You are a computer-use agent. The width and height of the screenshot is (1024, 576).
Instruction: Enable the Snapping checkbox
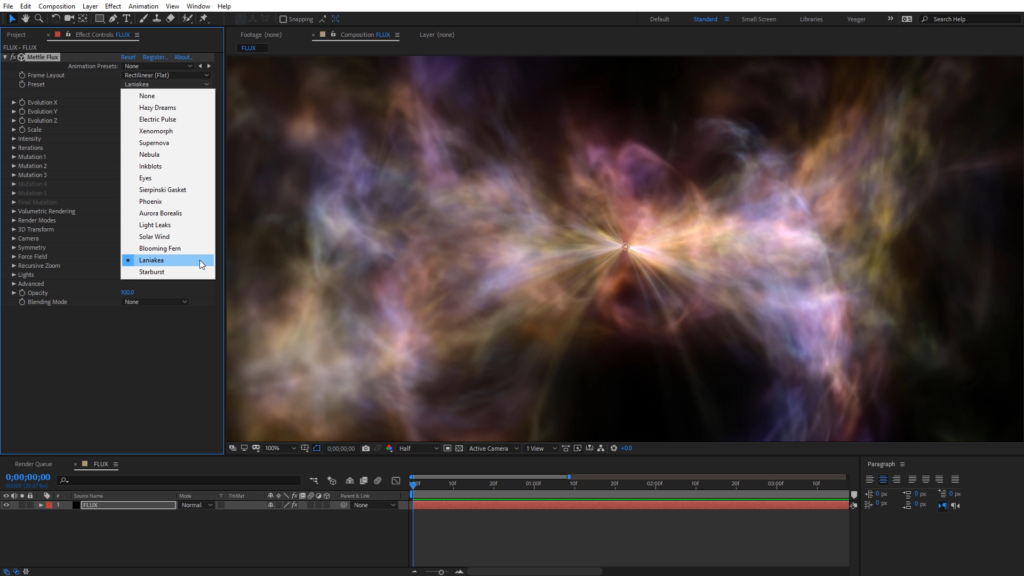[x=283, y=19]
